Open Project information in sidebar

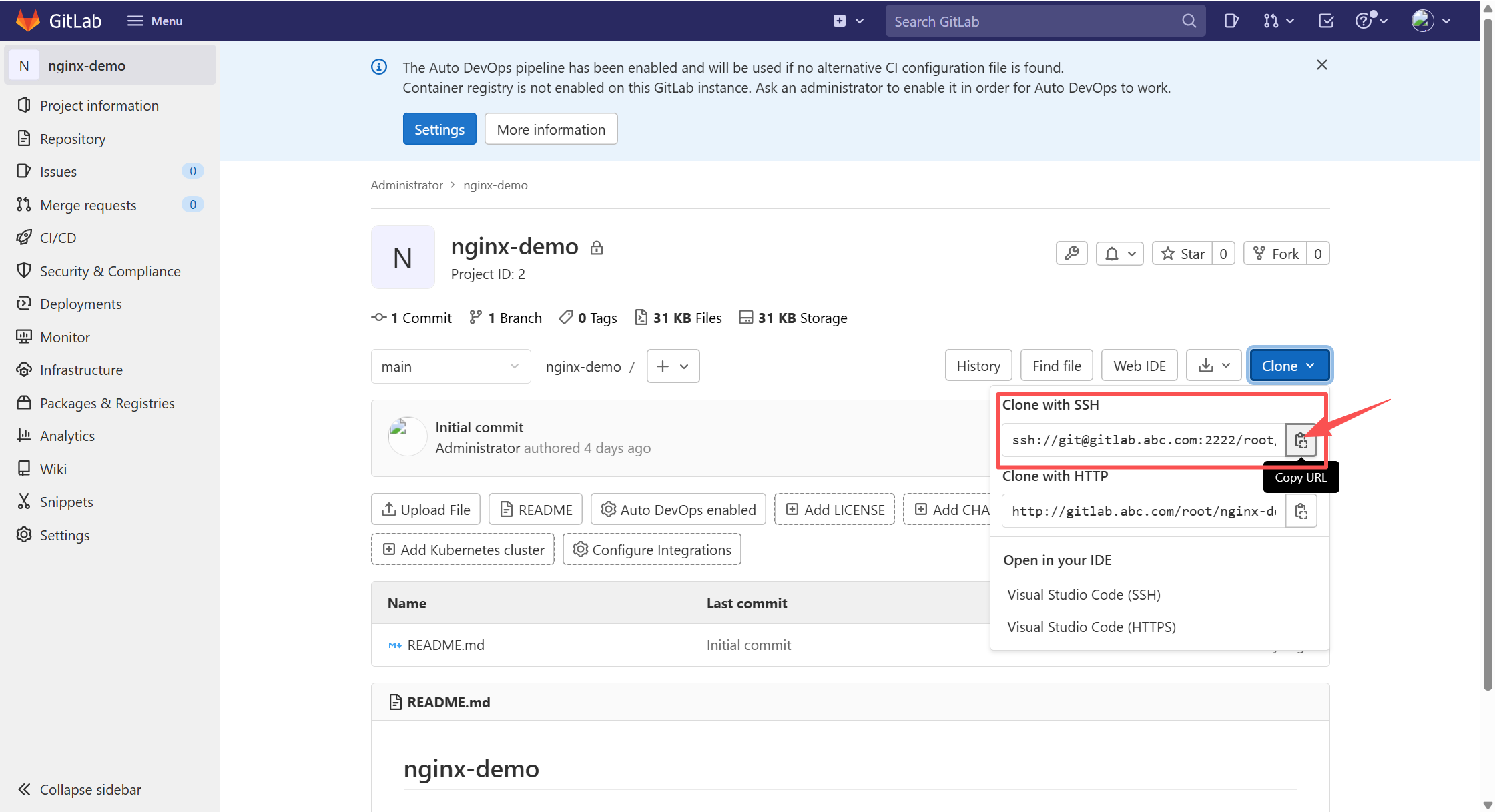(99, 105)
